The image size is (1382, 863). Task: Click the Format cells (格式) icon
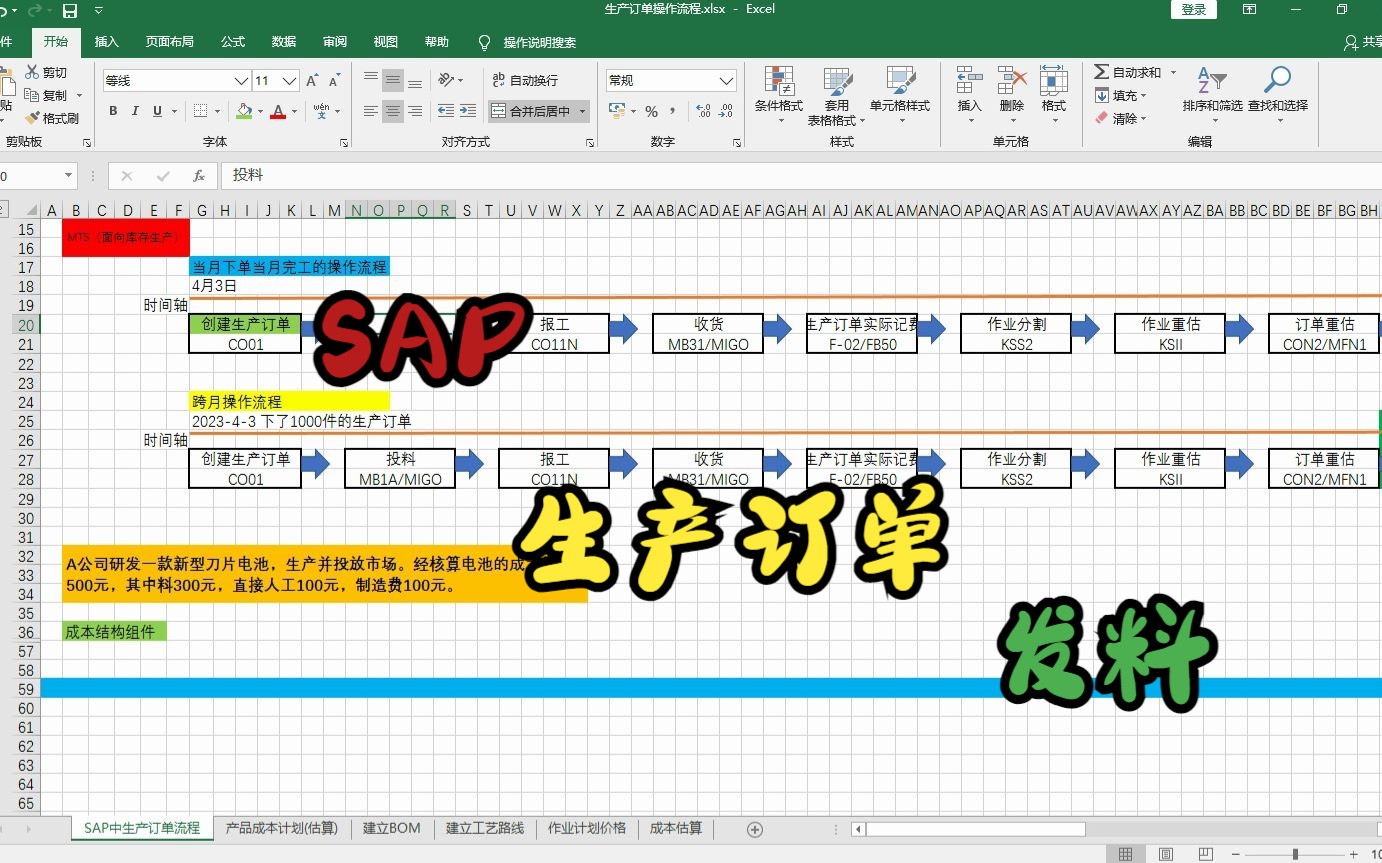coord(1053,81)
